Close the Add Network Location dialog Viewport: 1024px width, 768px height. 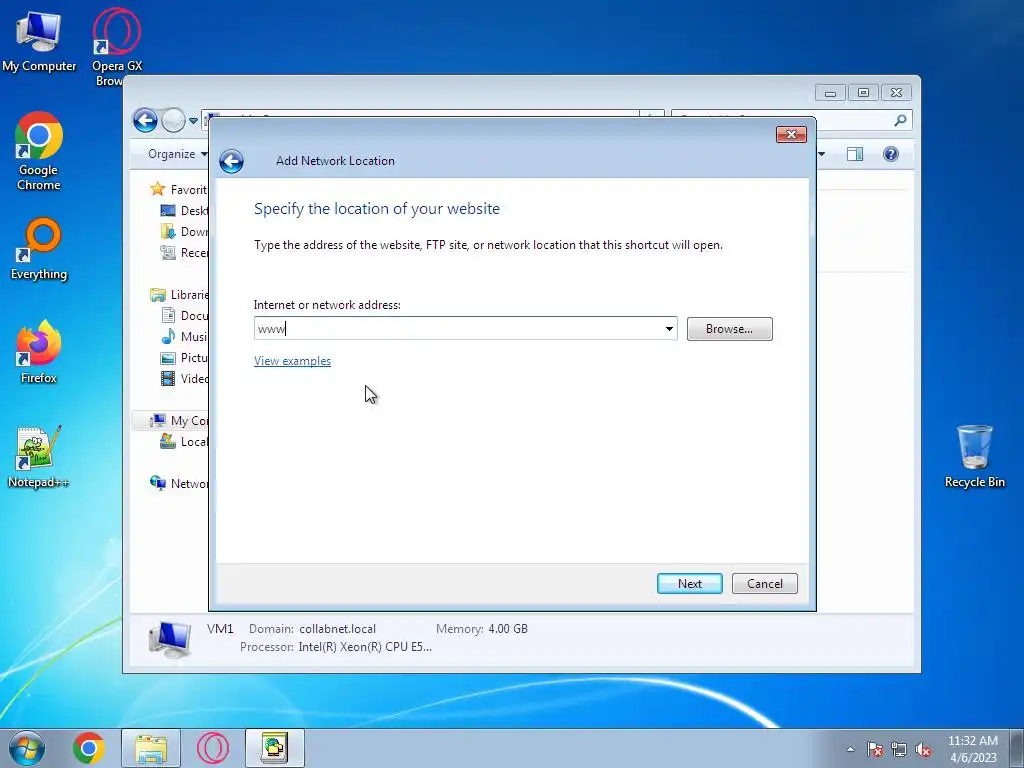tap(791, 135)
